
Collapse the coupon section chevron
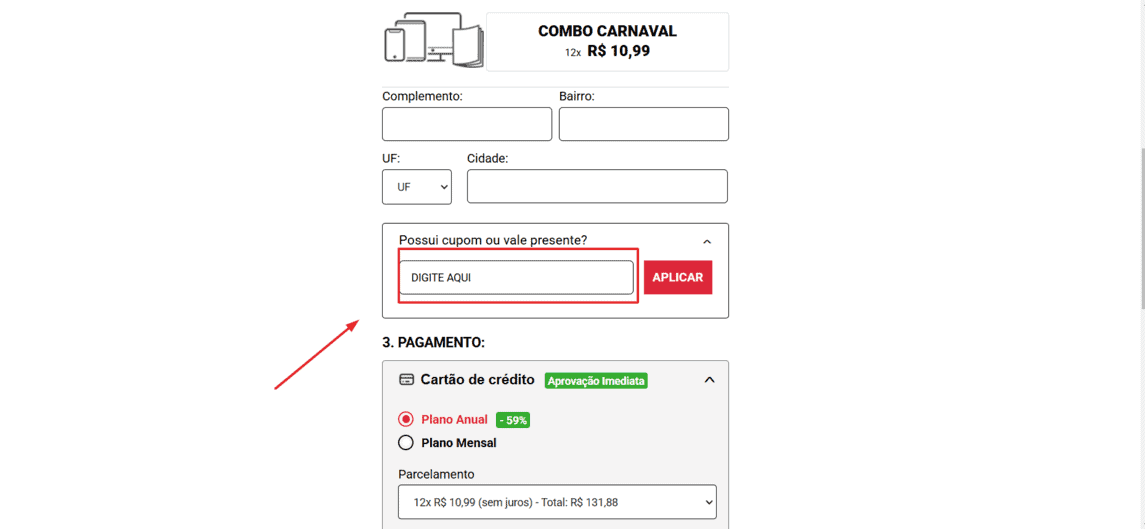tap(706, 241)
